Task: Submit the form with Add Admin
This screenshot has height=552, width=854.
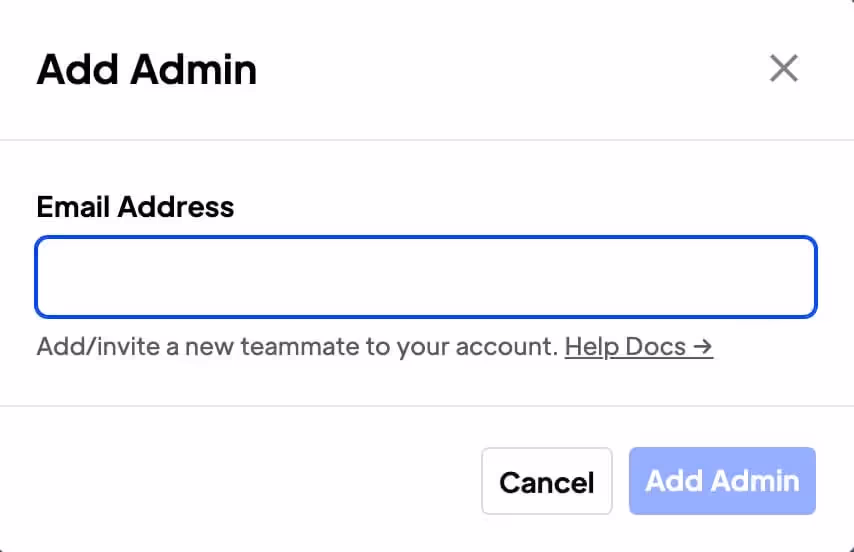Action: [x=722, y=481]
